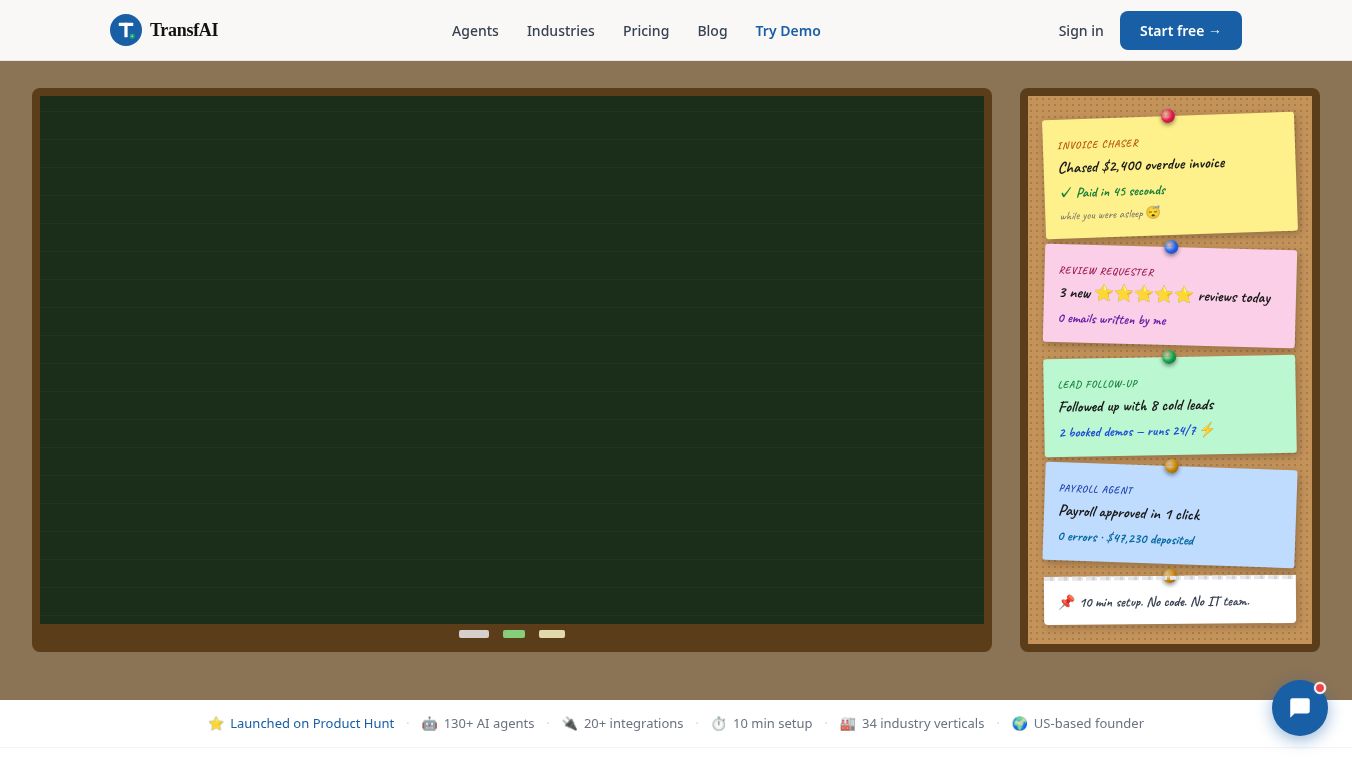Click the green pushpin on Lead Follow-up note
The width and height of the screenshot is (1352, 760).
click(x=1168, y=357)
